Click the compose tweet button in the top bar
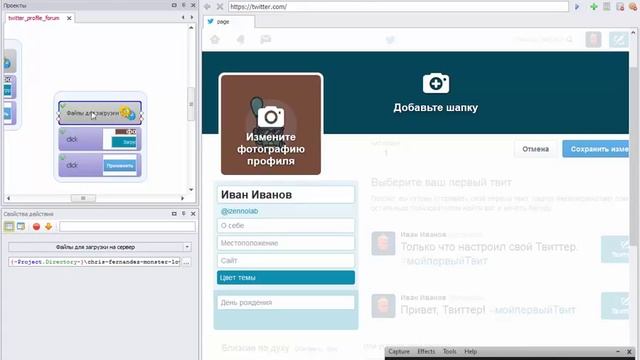The height and width of the screenshot is (360, 640). 618,39
